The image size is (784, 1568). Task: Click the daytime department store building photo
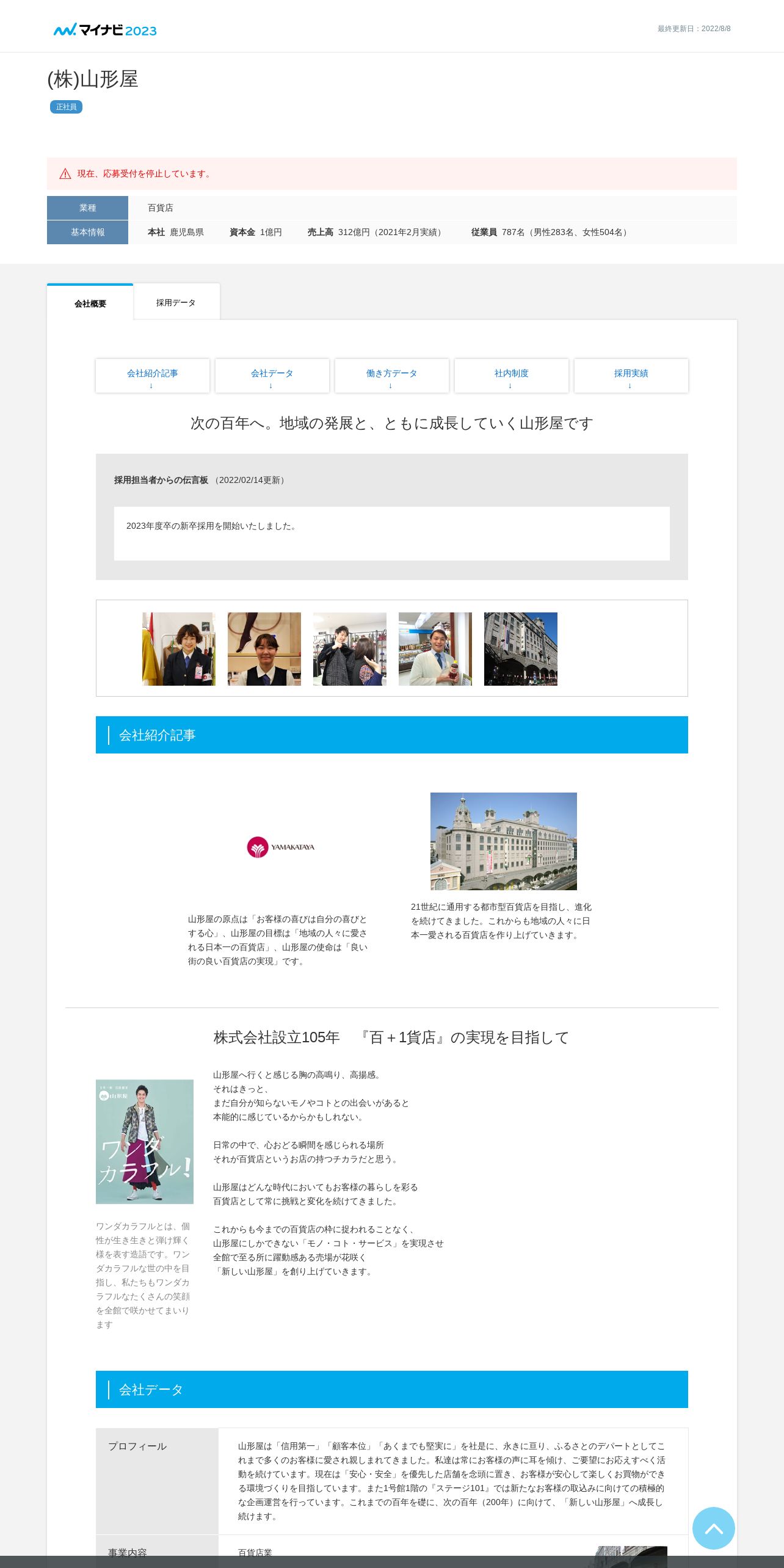[504, 841]
